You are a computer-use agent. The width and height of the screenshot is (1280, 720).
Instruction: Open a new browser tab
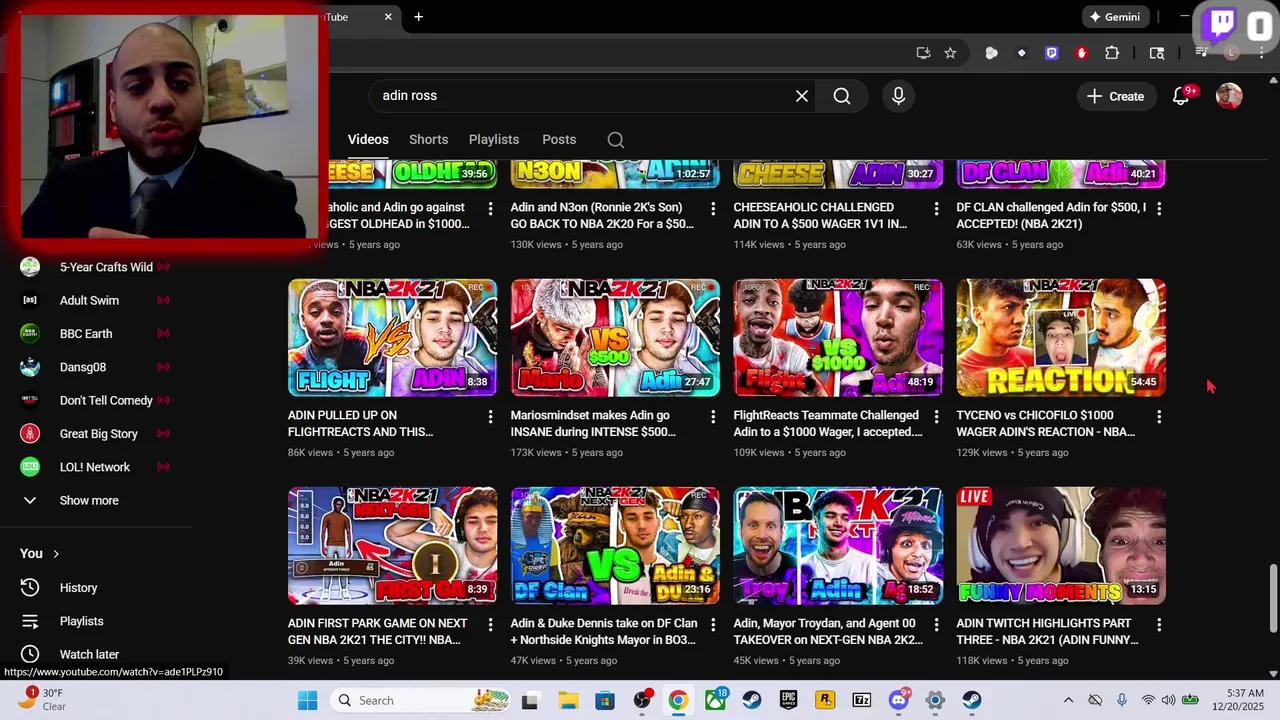418,17
